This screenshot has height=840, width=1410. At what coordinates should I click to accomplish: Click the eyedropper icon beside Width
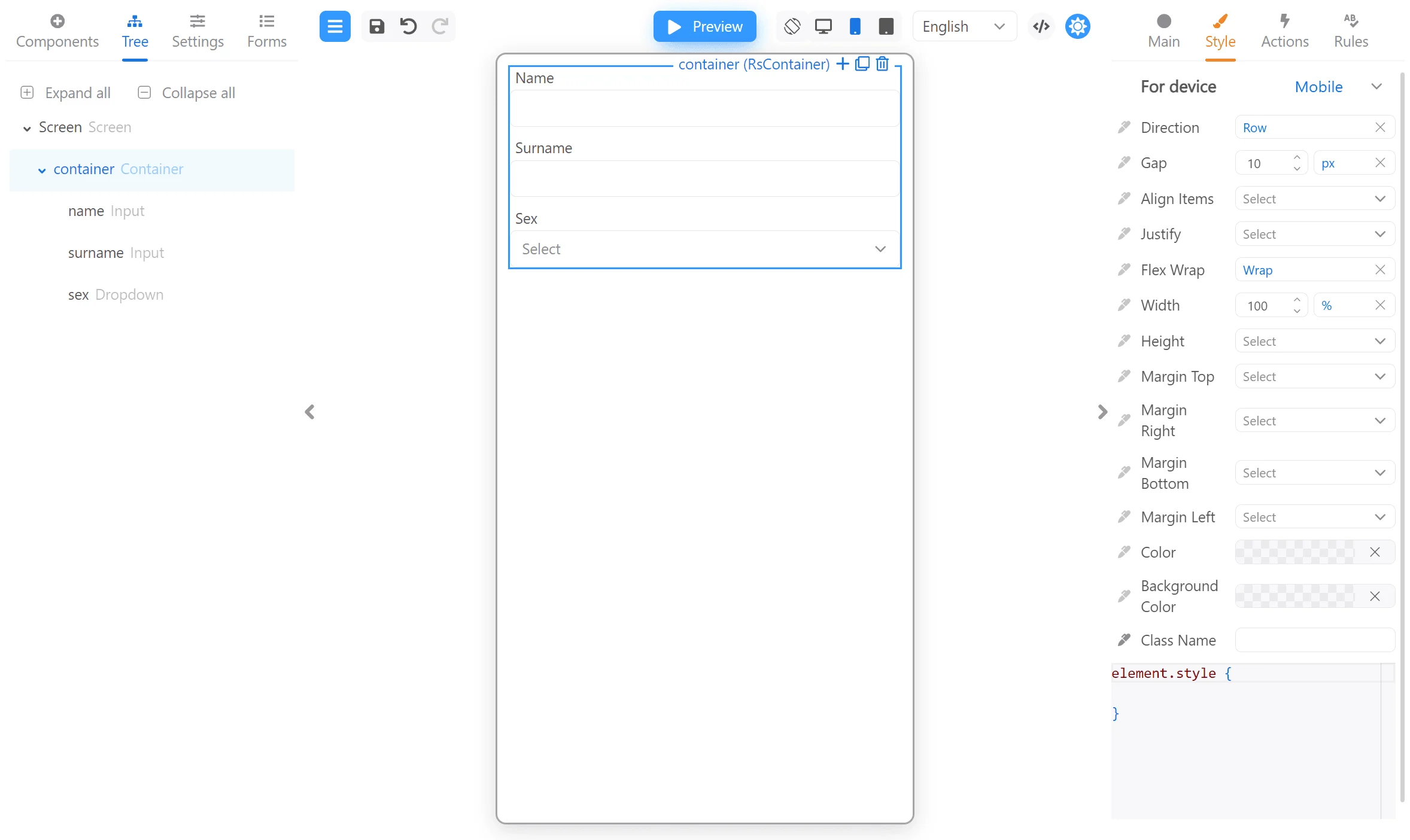[x=1124, y=305]
